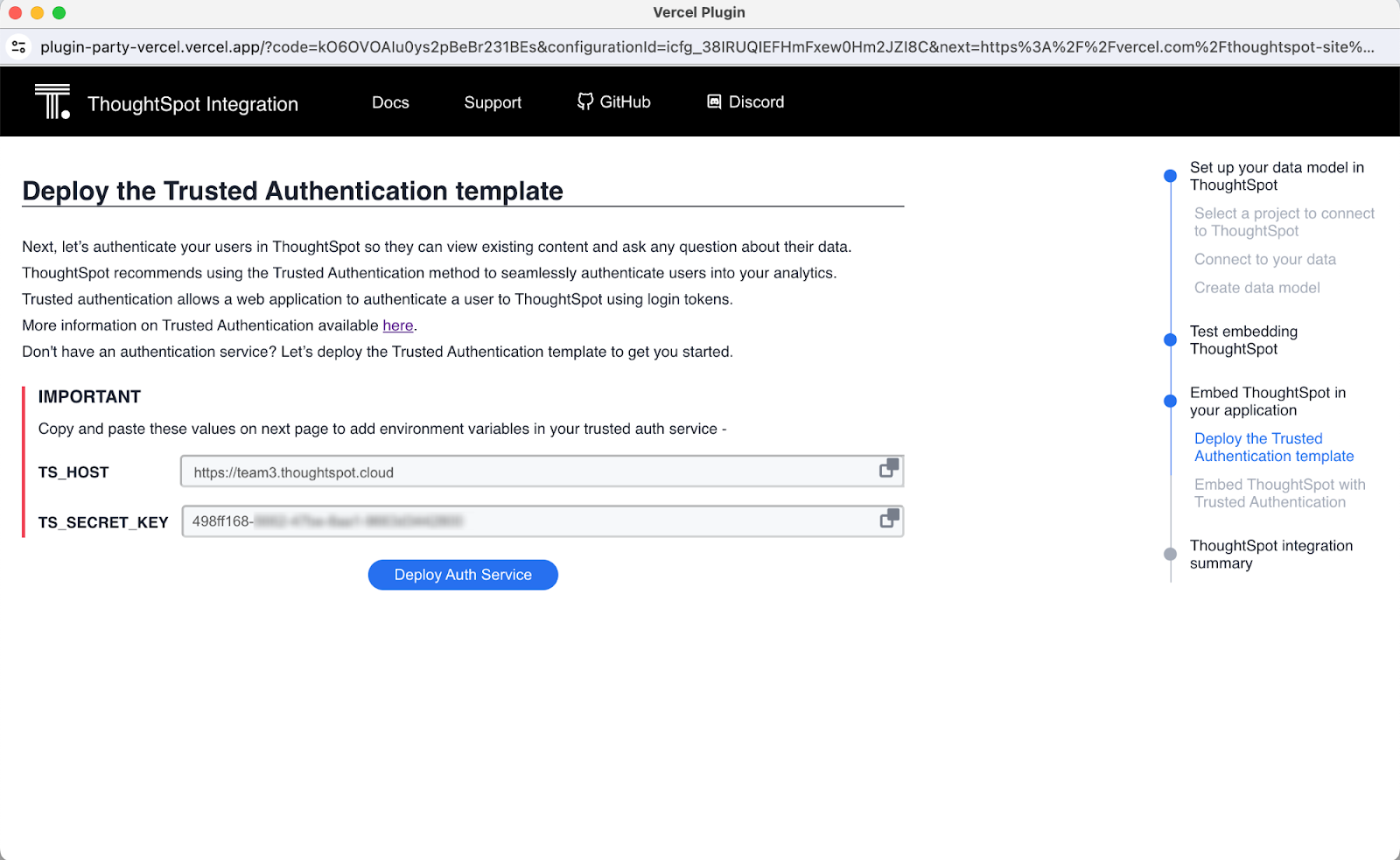Click the 'ThoughtSpot integration summary' step marker dot
Image resolution: width=1400 pixels, height=860 pixels.
pos(1170,554)
